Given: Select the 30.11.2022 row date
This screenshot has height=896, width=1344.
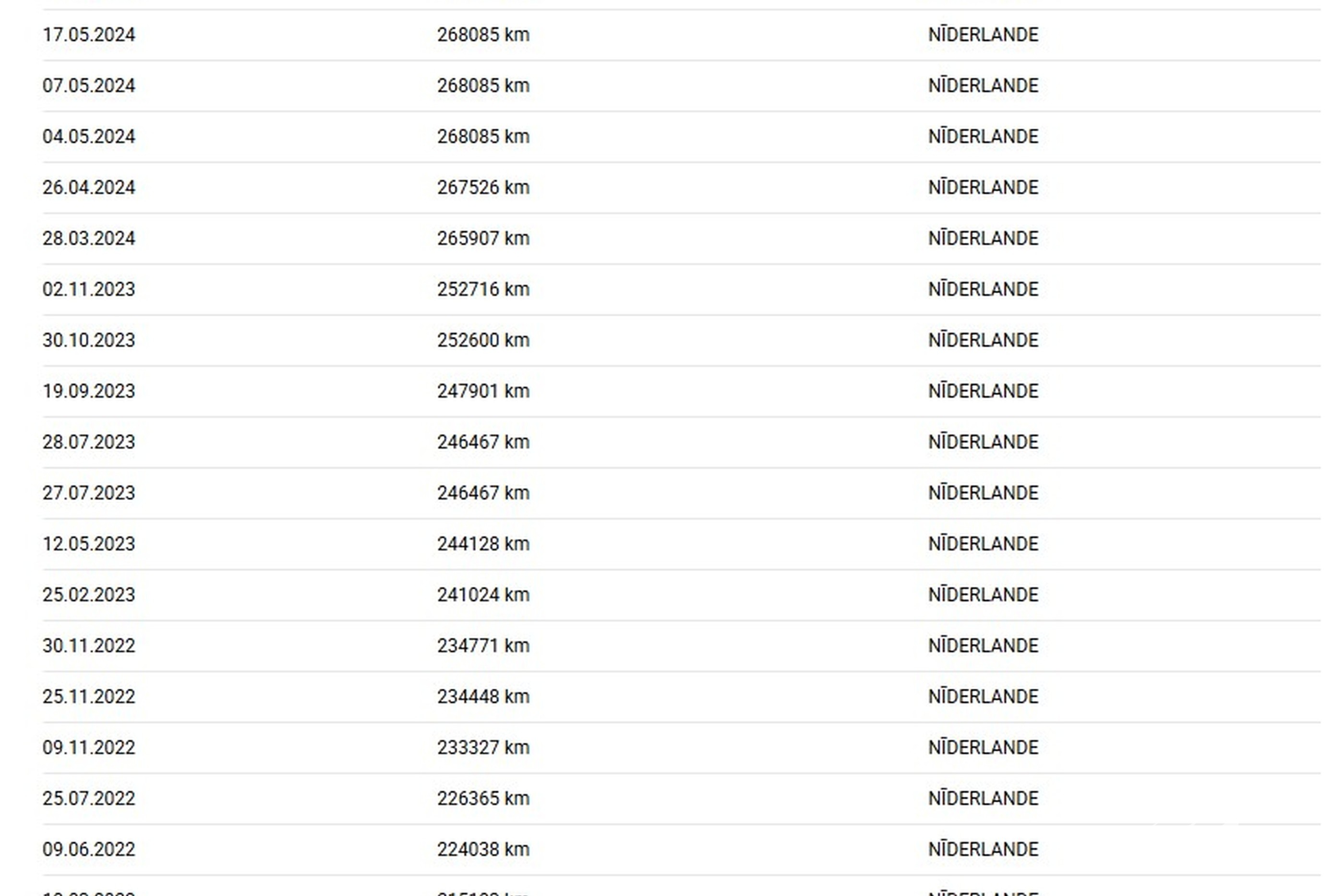Looking at the screenshot, I should 89,645.
